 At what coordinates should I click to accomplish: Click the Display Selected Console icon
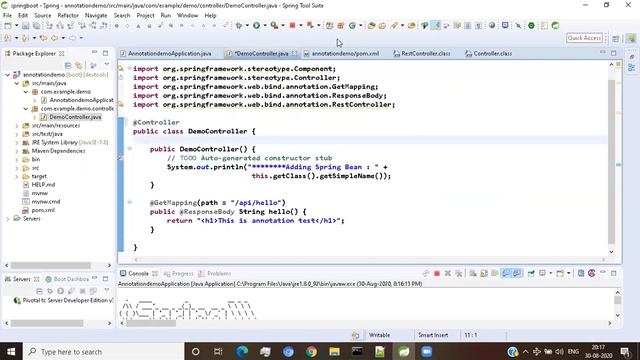tap(542, 273)
